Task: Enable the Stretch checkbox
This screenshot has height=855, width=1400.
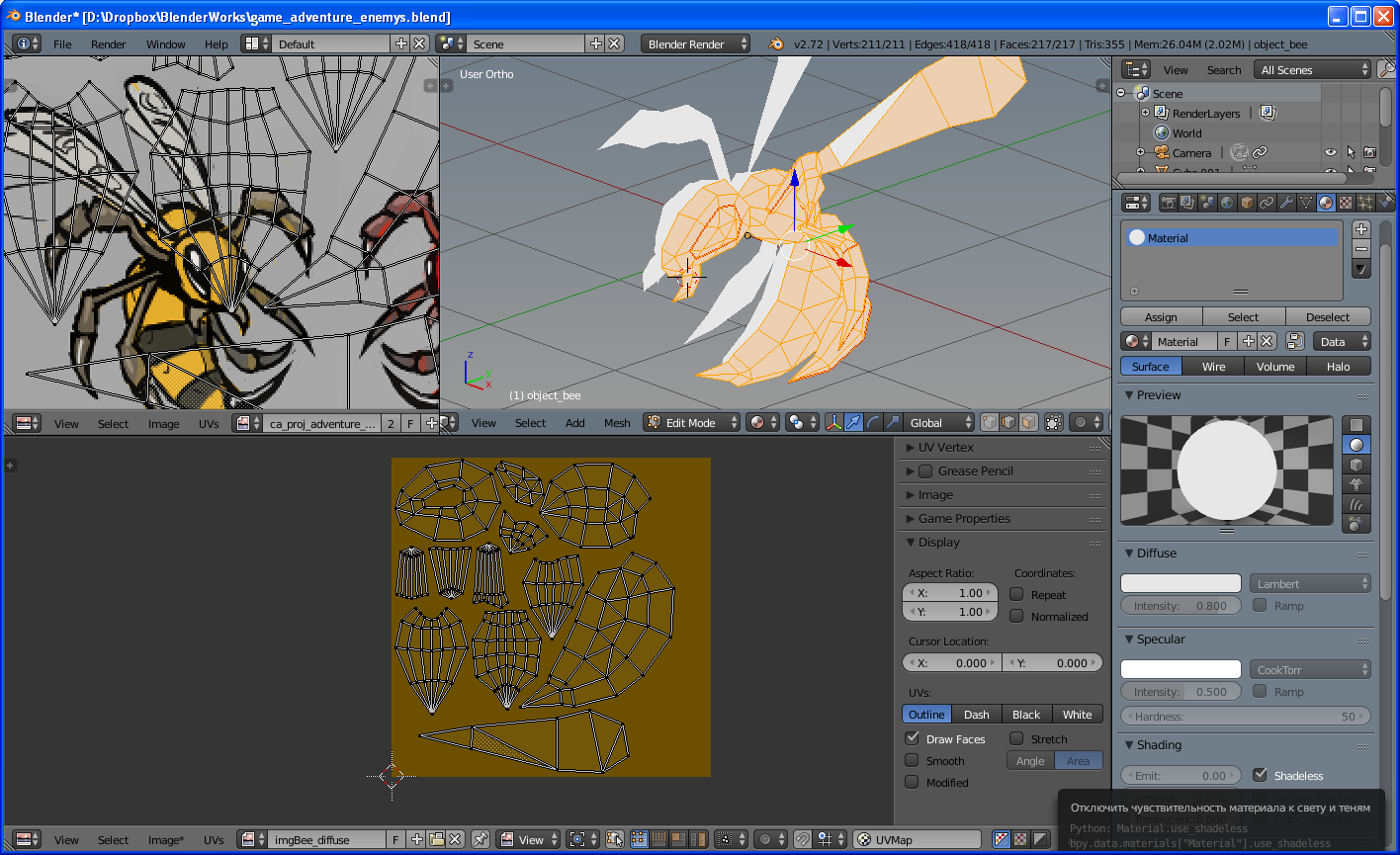Action: tap(1016, 738)
